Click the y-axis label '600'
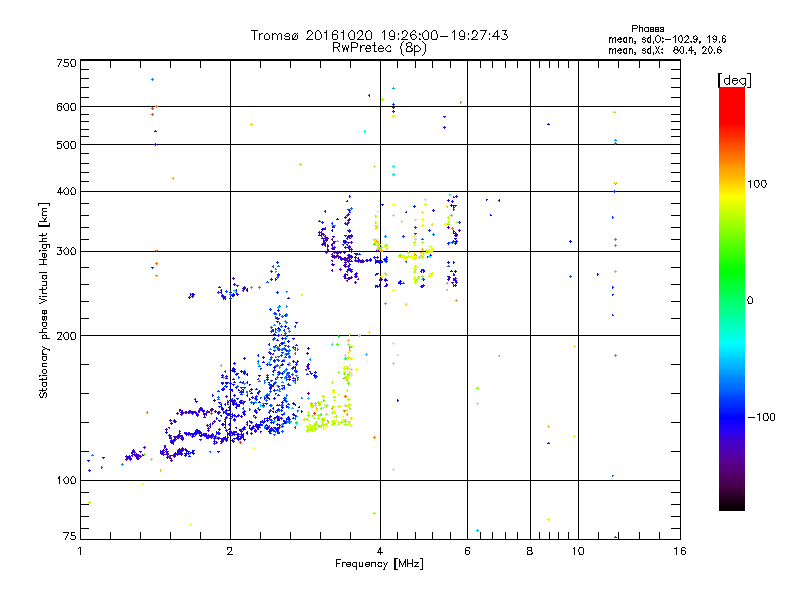This screenshot has width=800, height=600. click(66, 107)
